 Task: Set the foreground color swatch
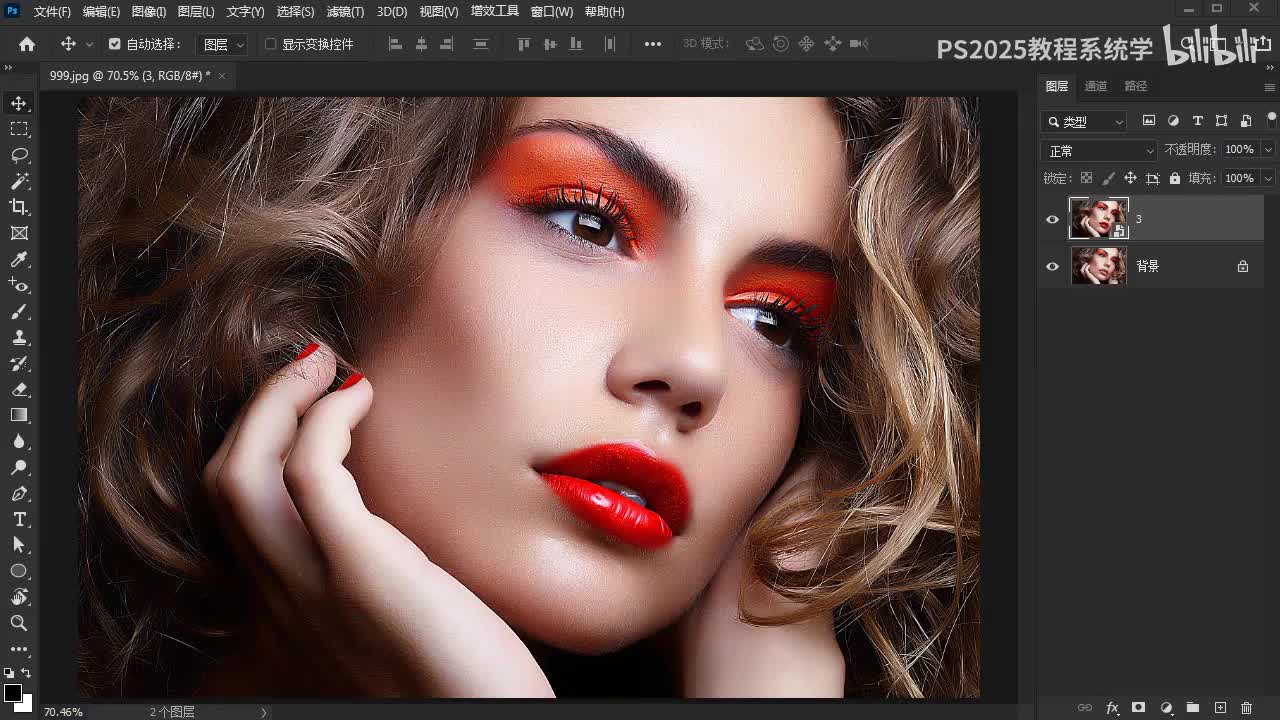pos(12,693)
